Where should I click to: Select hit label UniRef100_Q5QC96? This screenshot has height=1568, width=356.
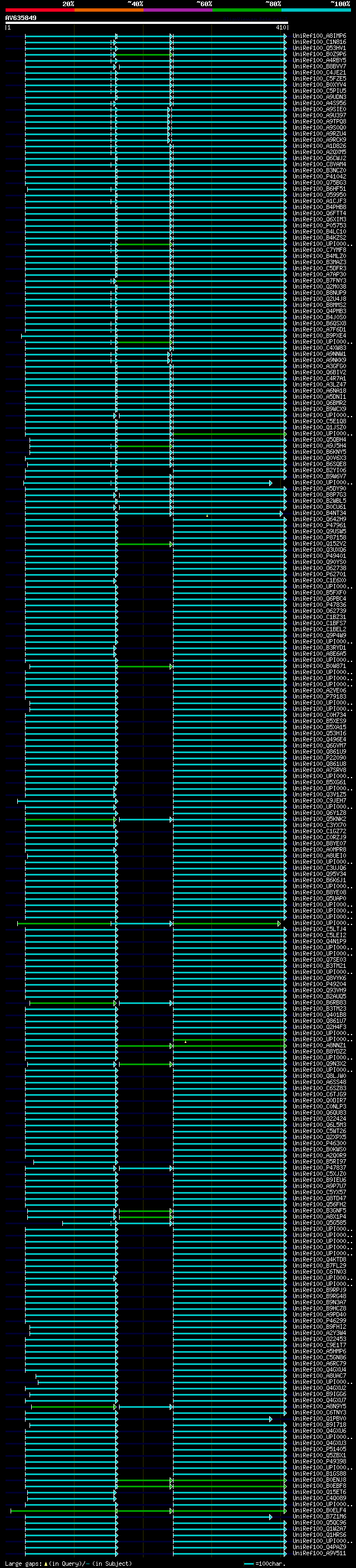click(319, 1523)
